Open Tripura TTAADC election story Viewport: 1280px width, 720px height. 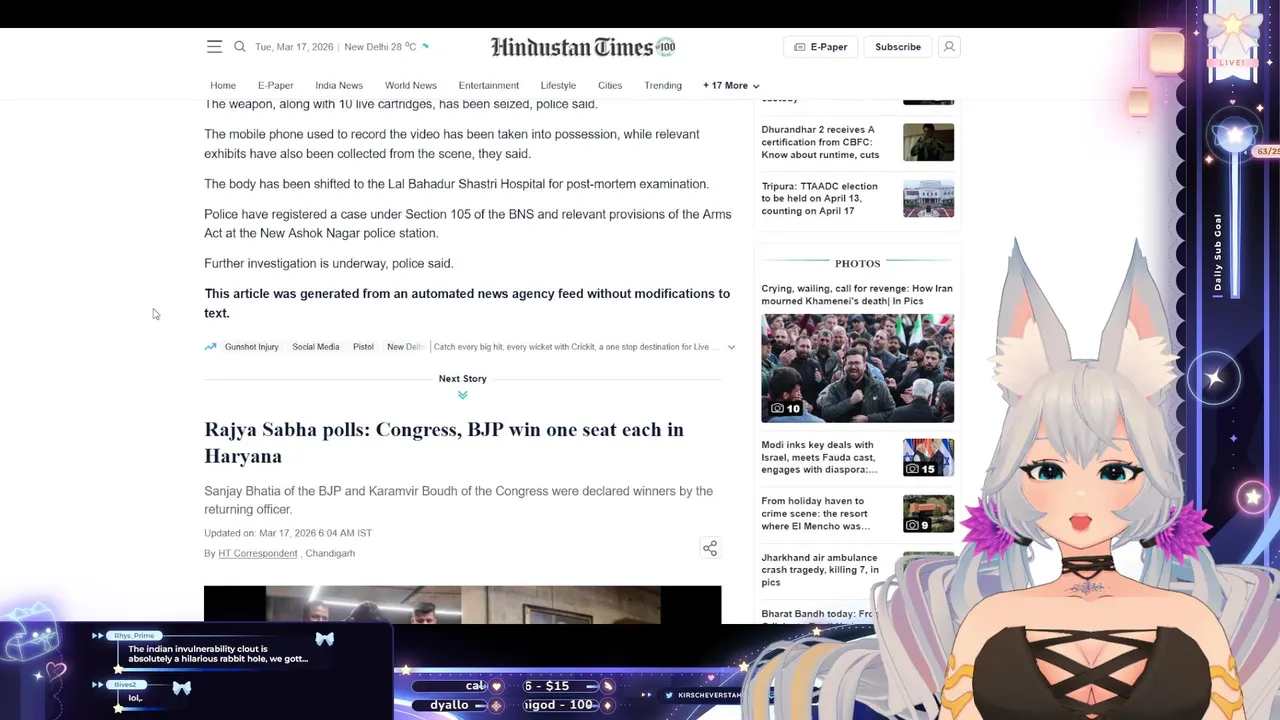click(x=819, y=198)
